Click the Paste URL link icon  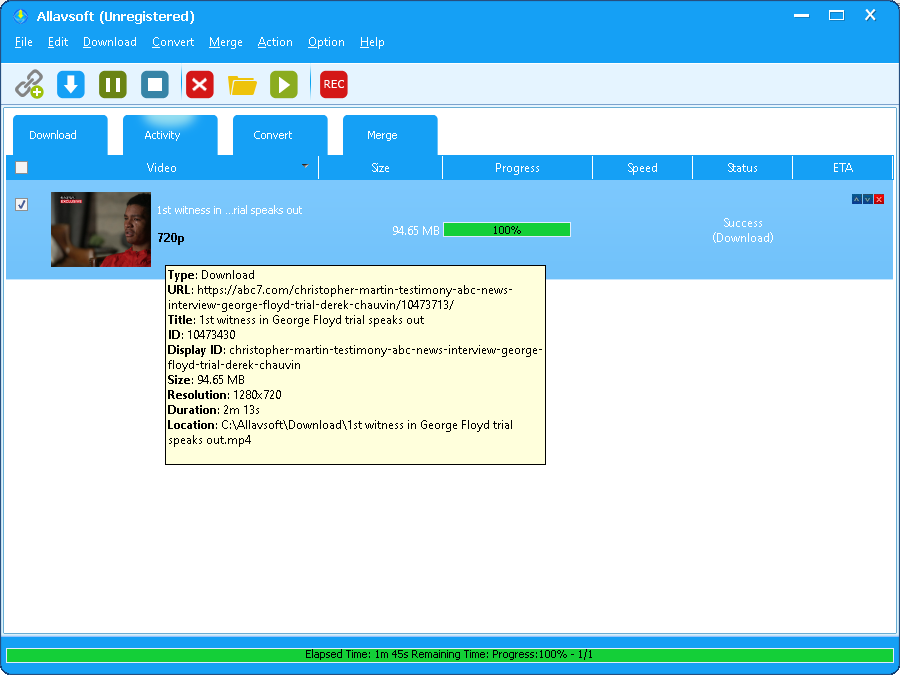pyautogui.click(x=29, y=84)
